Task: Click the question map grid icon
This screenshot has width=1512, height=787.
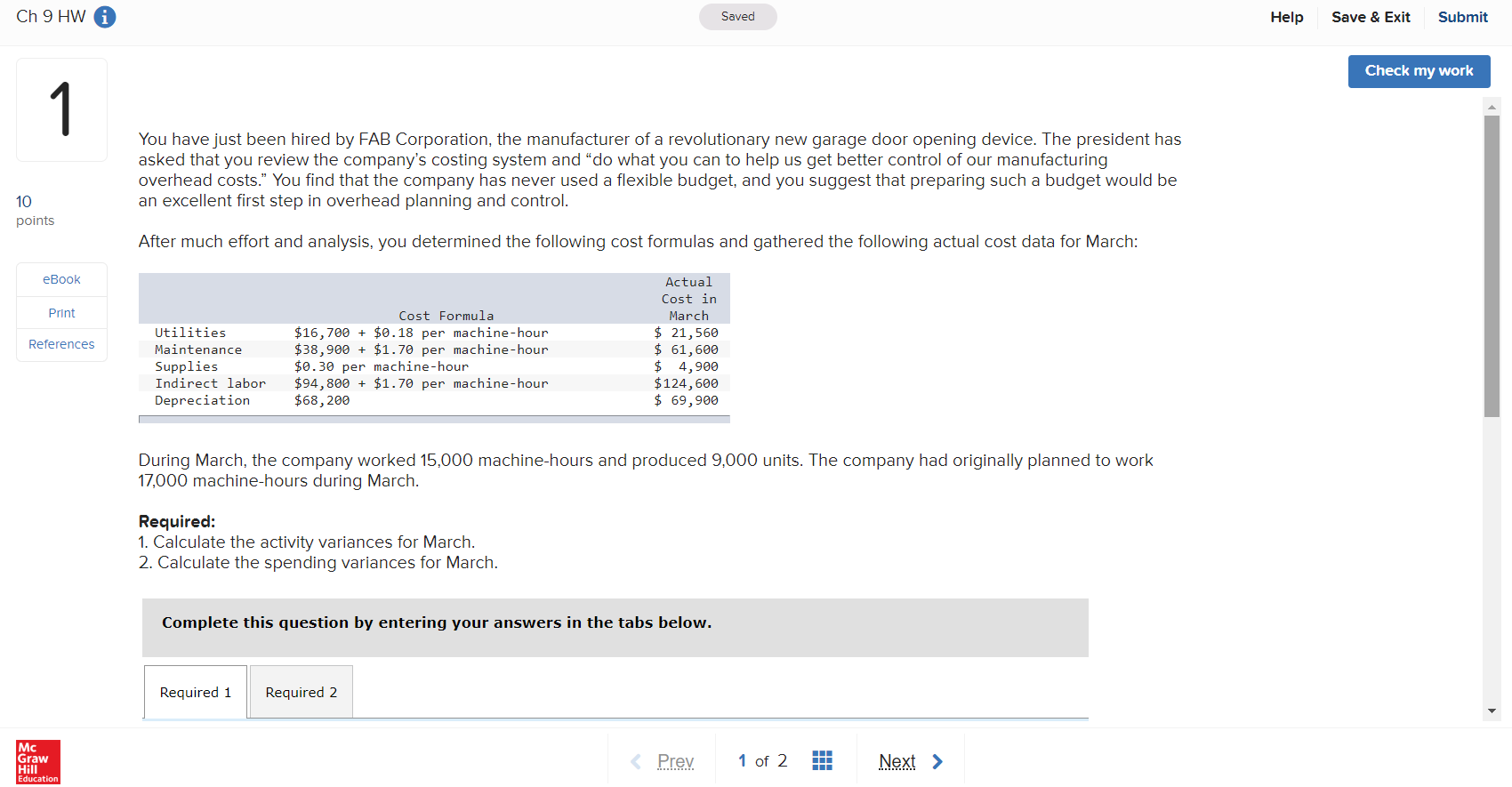Action: 822,760
